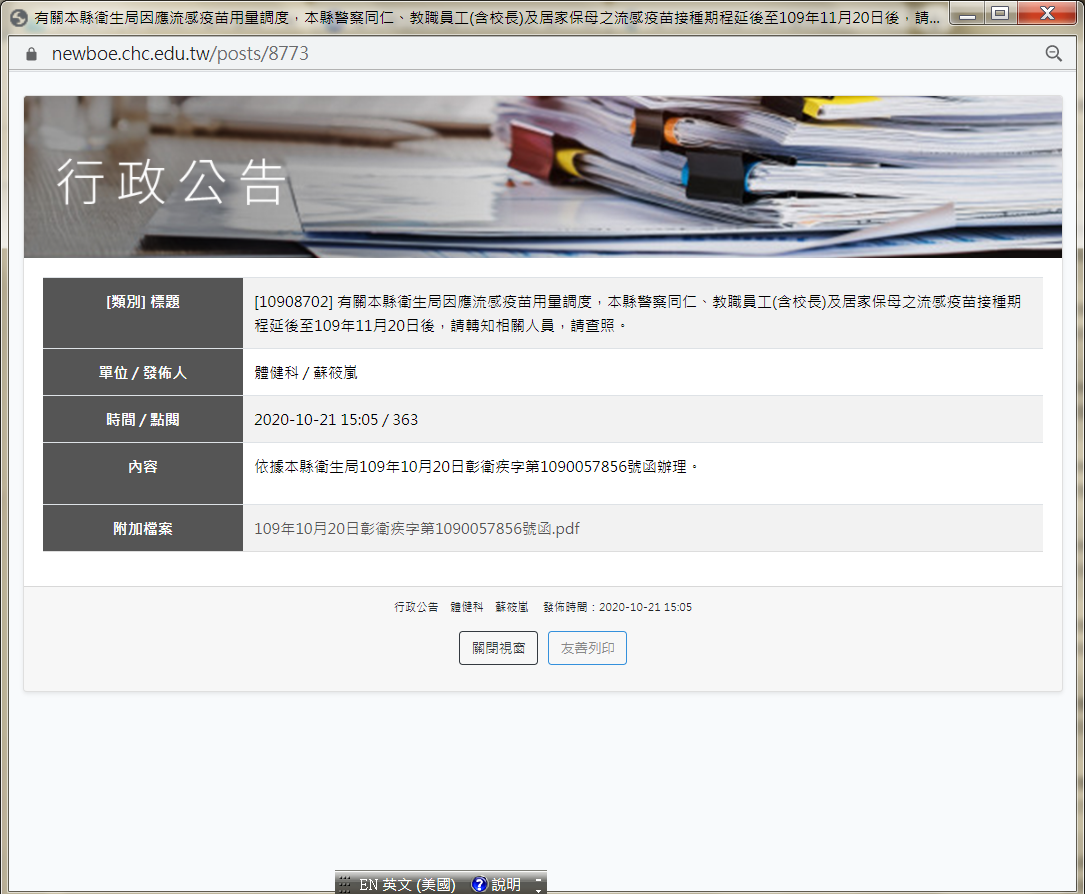Click the 2020-10-21 15:05 / 363 cell
This screenshot has height=894, width=1088.
pyautogui.click(x=643, y=419)
